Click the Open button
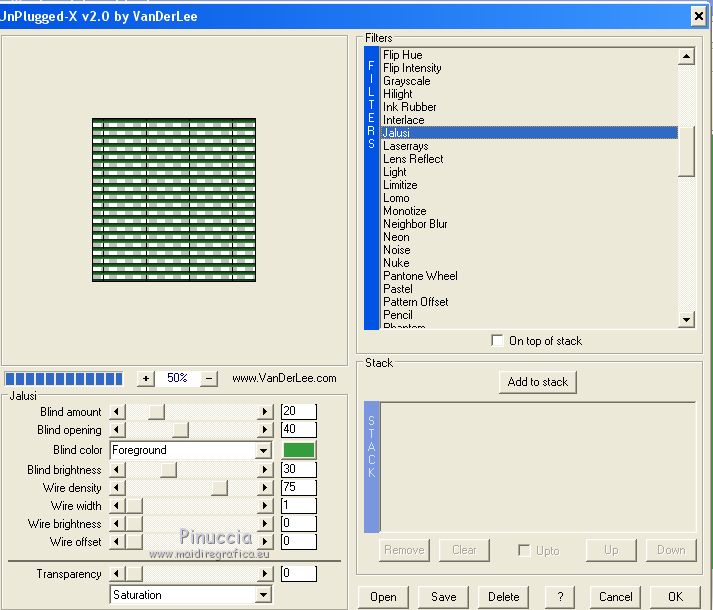713x610 pixels. point(383,597)
